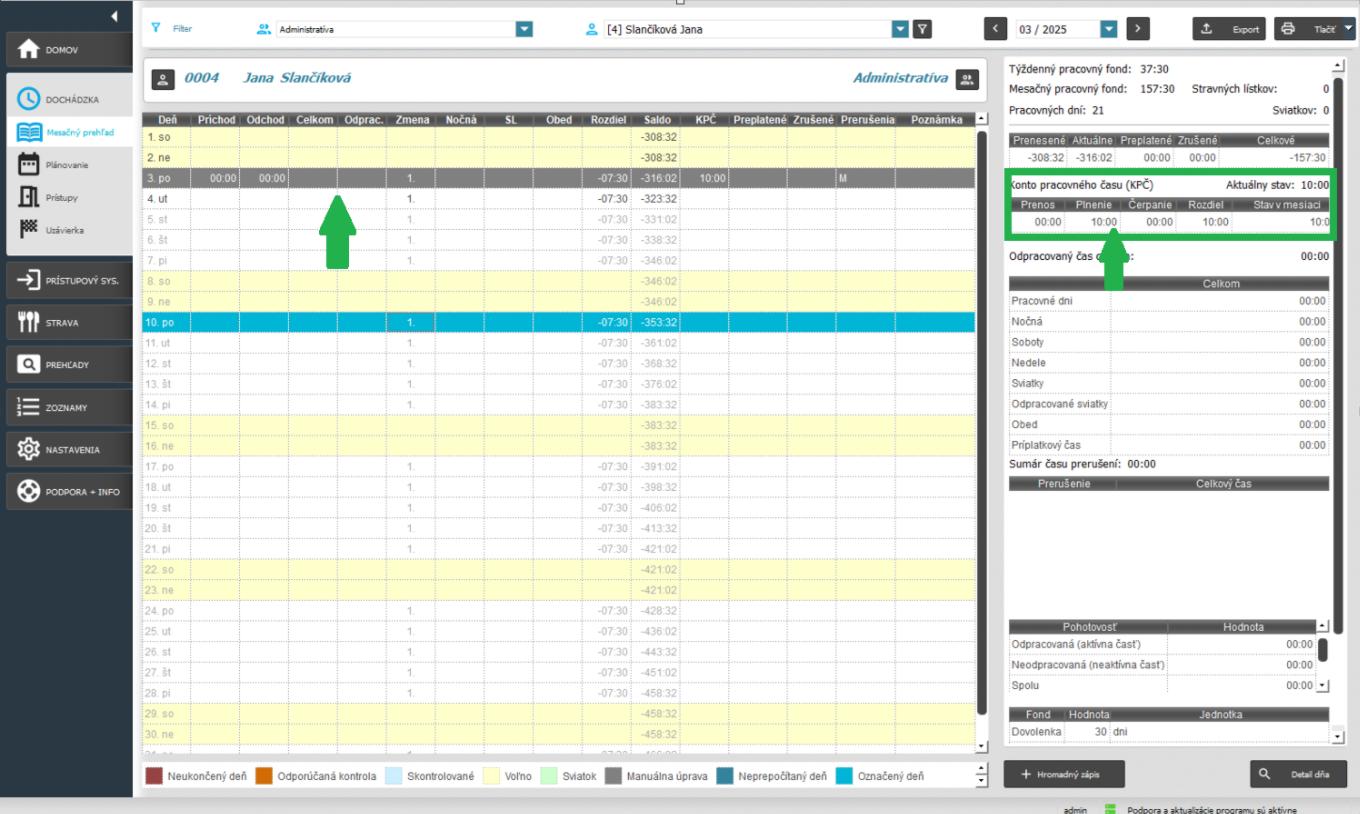Image resolution: width=1360 pixels, height=814 pixels.
Task: Click the Export button
Action: (x=1229, y=29)
